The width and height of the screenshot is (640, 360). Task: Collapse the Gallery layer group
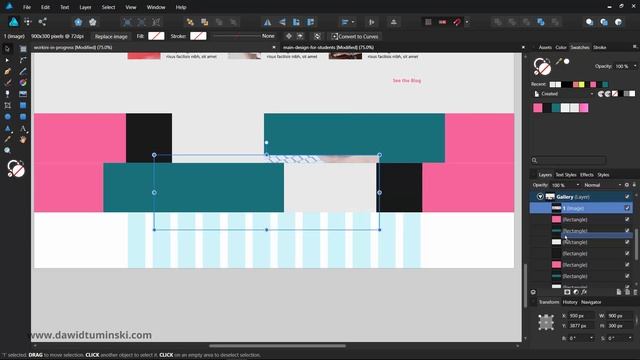tap(540, 197)
